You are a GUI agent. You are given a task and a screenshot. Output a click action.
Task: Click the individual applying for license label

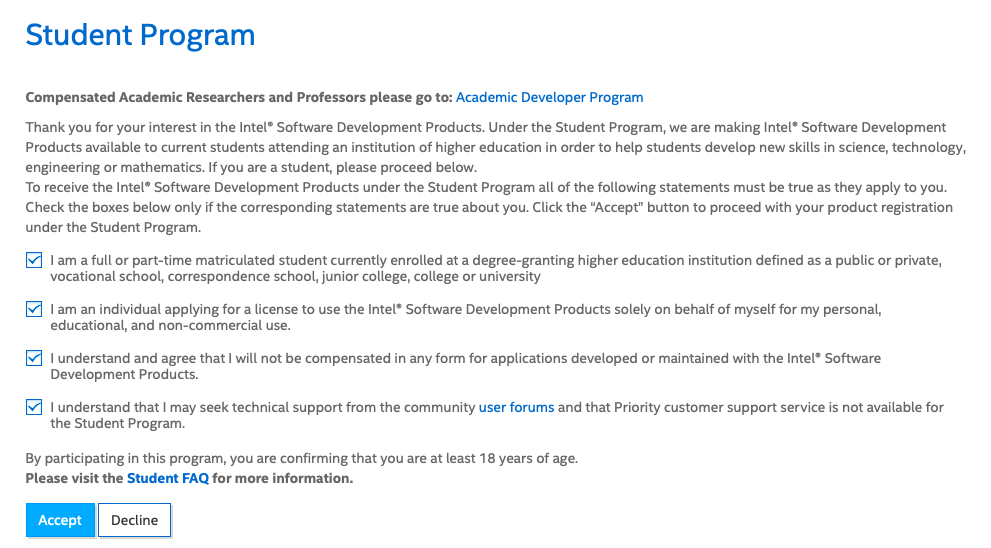pyautogui.click(x=466, y=317)
